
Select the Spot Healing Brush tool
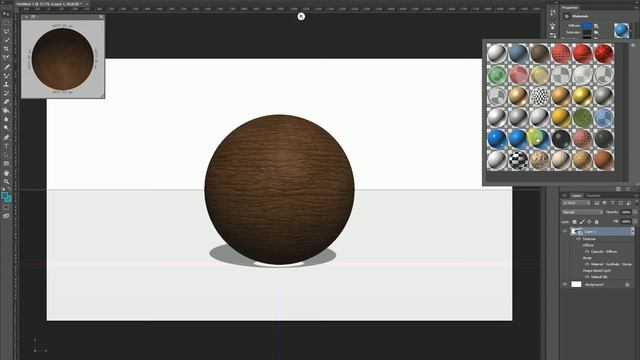click(6, 67)
